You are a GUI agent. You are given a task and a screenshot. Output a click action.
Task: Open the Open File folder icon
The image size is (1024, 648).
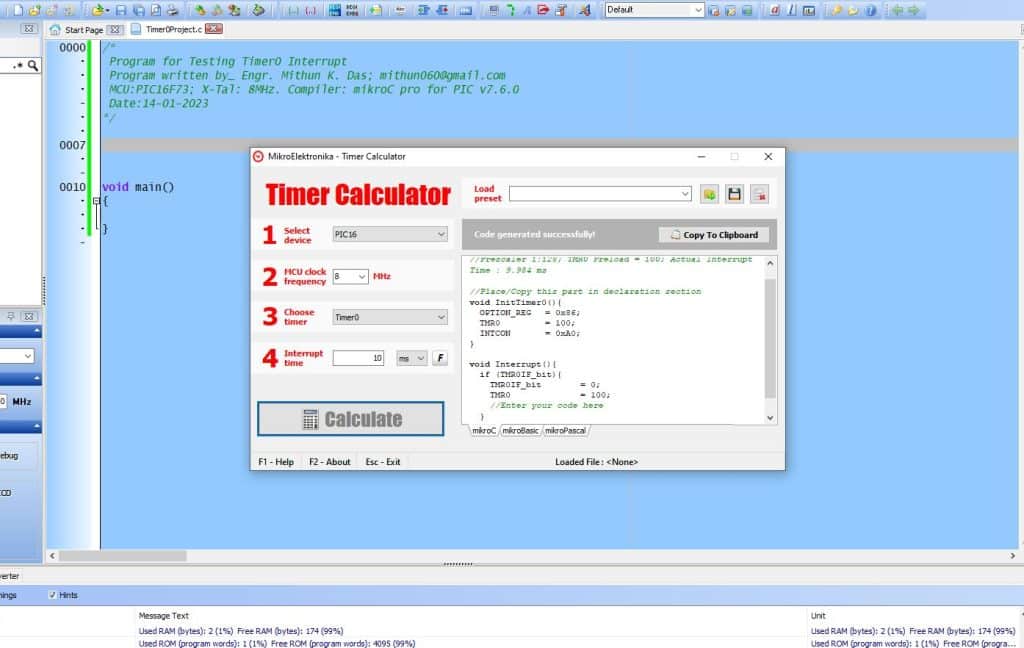pyautogui.click(x=97, y=10)
